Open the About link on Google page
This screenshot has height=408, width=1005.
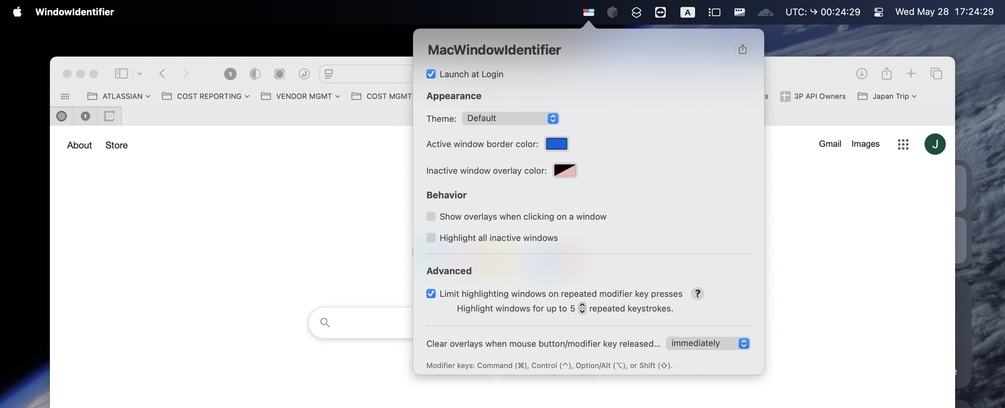[79, 145]
